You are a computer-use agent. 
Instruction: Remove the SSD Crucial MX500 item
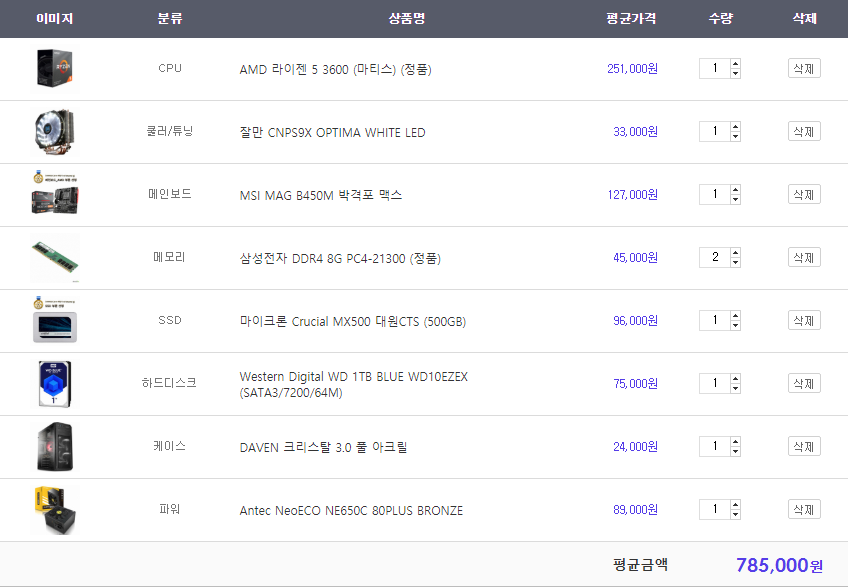pos(804,321)
